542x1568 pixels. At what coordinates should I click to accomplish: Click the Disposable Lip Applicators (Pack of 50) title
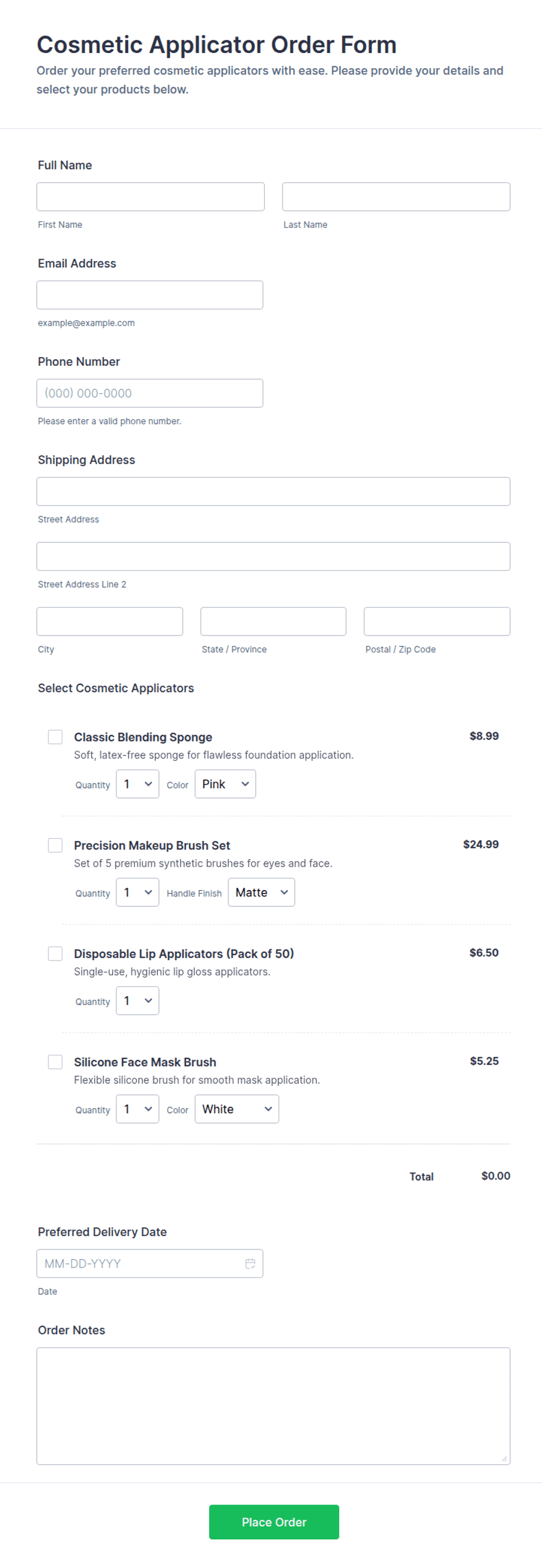(184, 954)
